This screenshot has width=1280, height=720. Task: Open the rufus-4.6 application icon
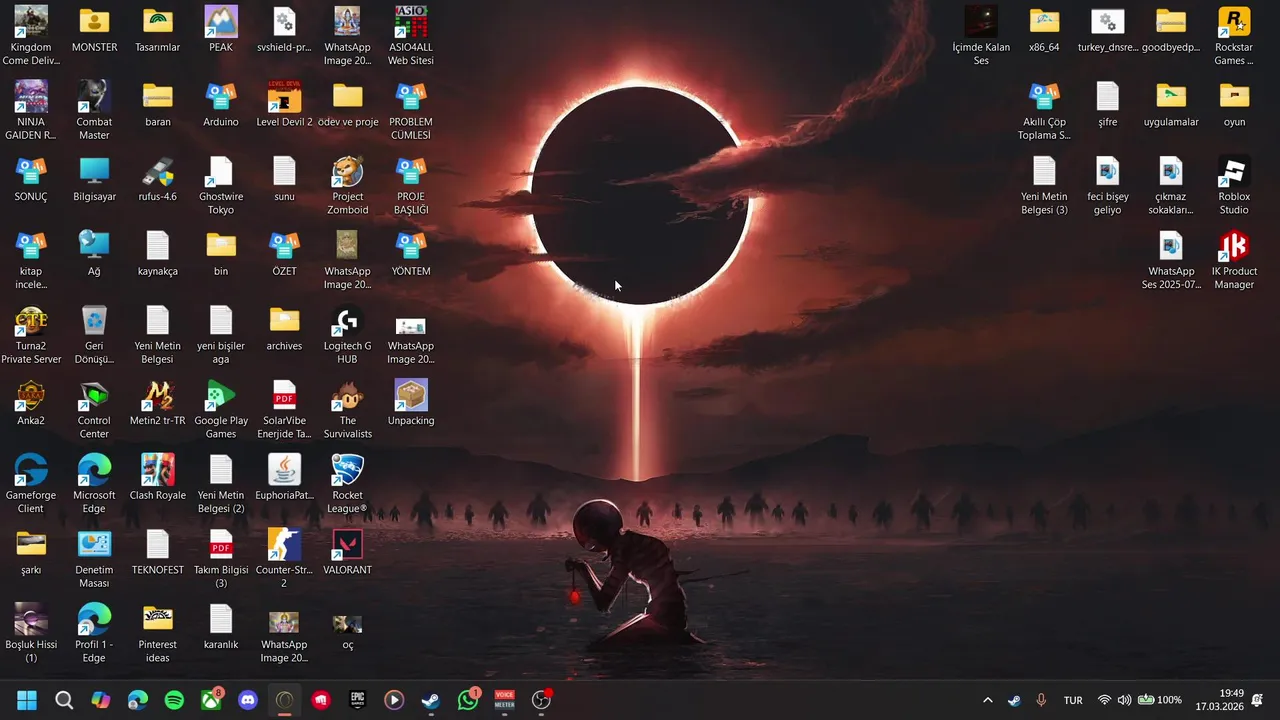pos(158,180)
